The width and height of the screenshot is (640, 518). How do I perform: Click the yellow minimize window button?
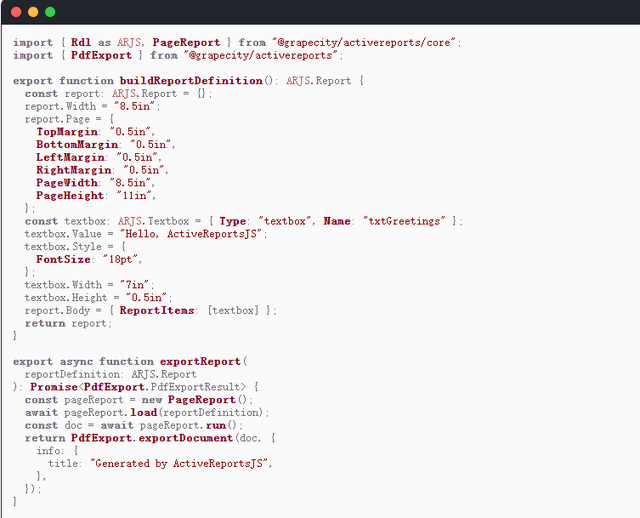[33, 12]
